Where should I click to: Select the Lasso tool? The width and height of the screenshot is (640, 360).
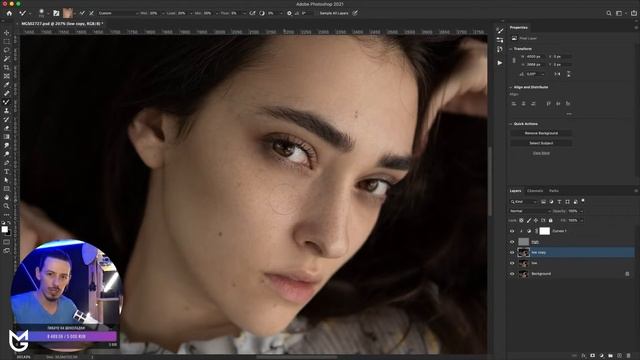click(x=7, y=50)
